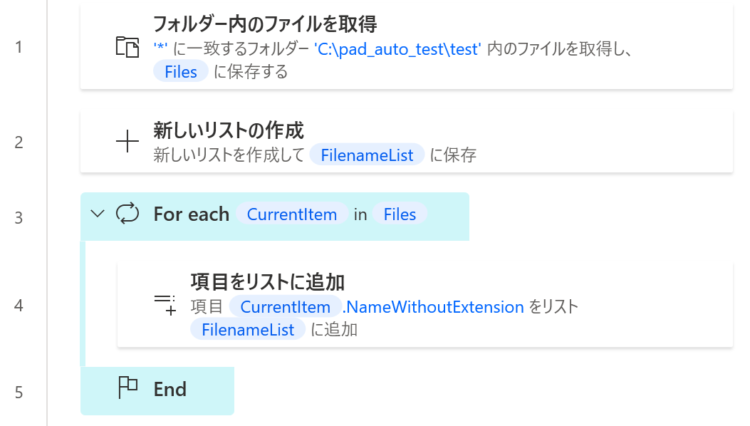
Task: Click the Add item to list icon
Action: tap(165, 305)
